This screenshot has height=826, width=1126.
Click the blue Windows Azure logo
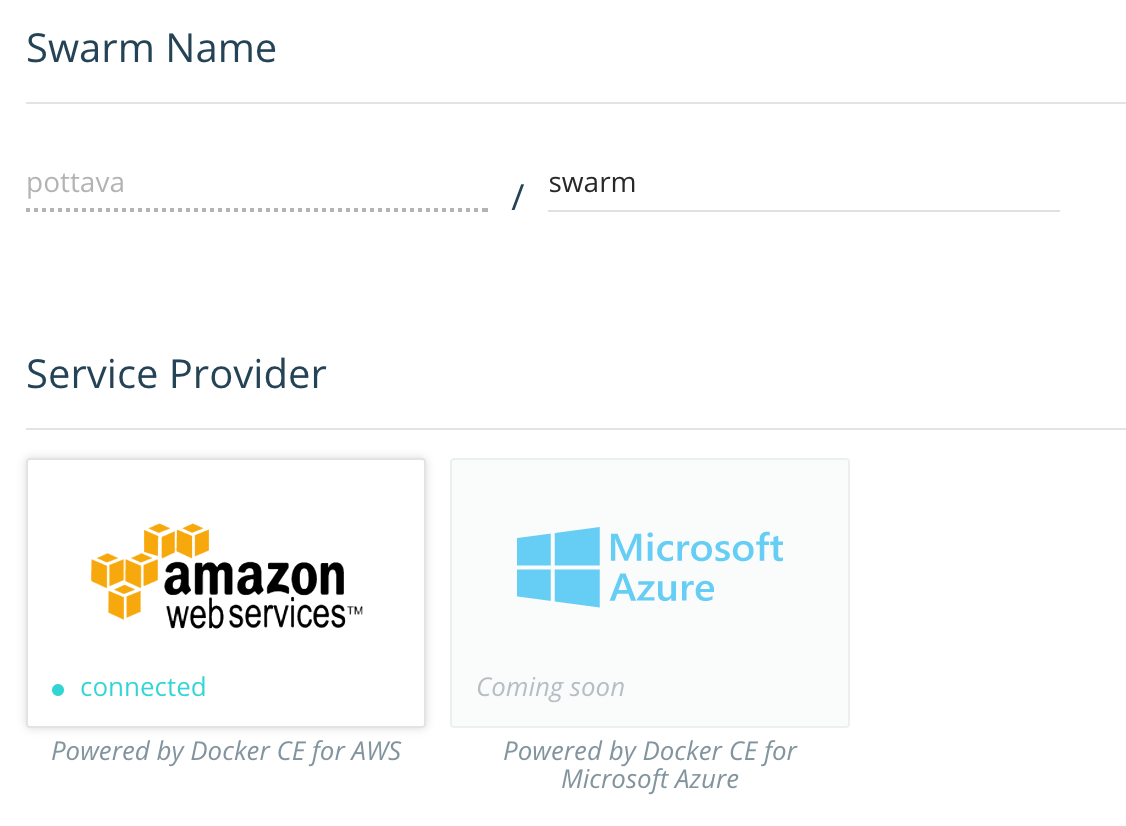pos(558,567)
